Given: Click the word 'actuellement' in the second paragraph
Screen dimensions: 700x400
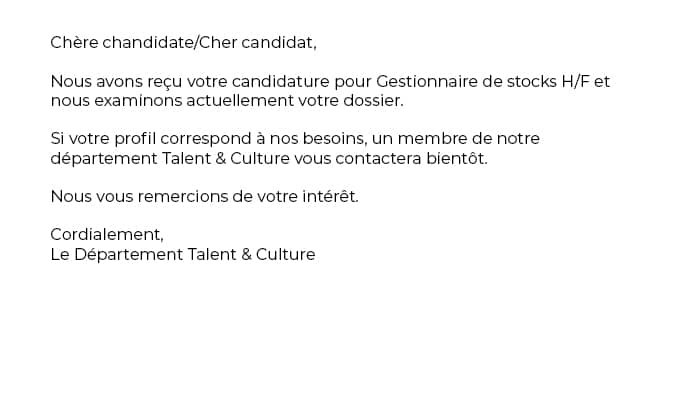Looking at the screenshot, I should coord(240,101).
